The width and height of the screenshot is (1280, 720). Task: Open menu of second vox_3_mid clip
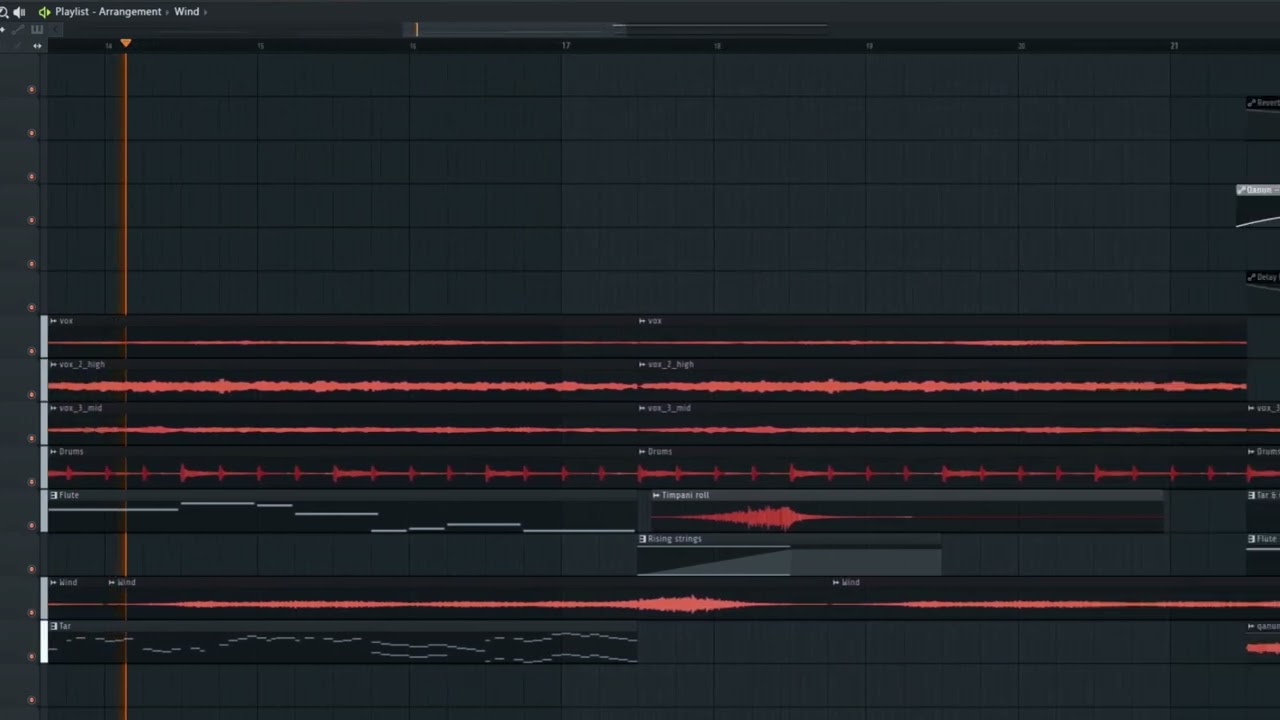pos(642,408)
